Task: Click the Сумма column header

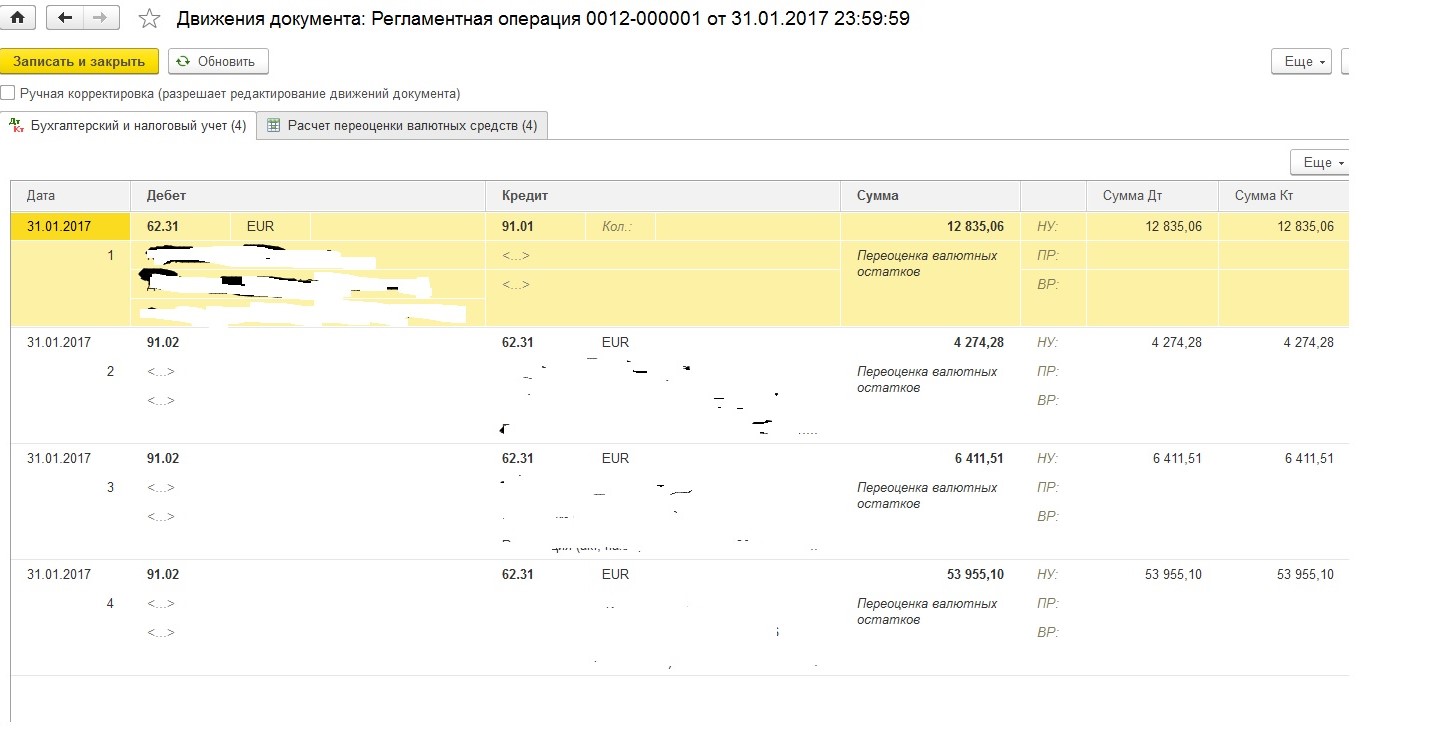Action: click(877, 196)
